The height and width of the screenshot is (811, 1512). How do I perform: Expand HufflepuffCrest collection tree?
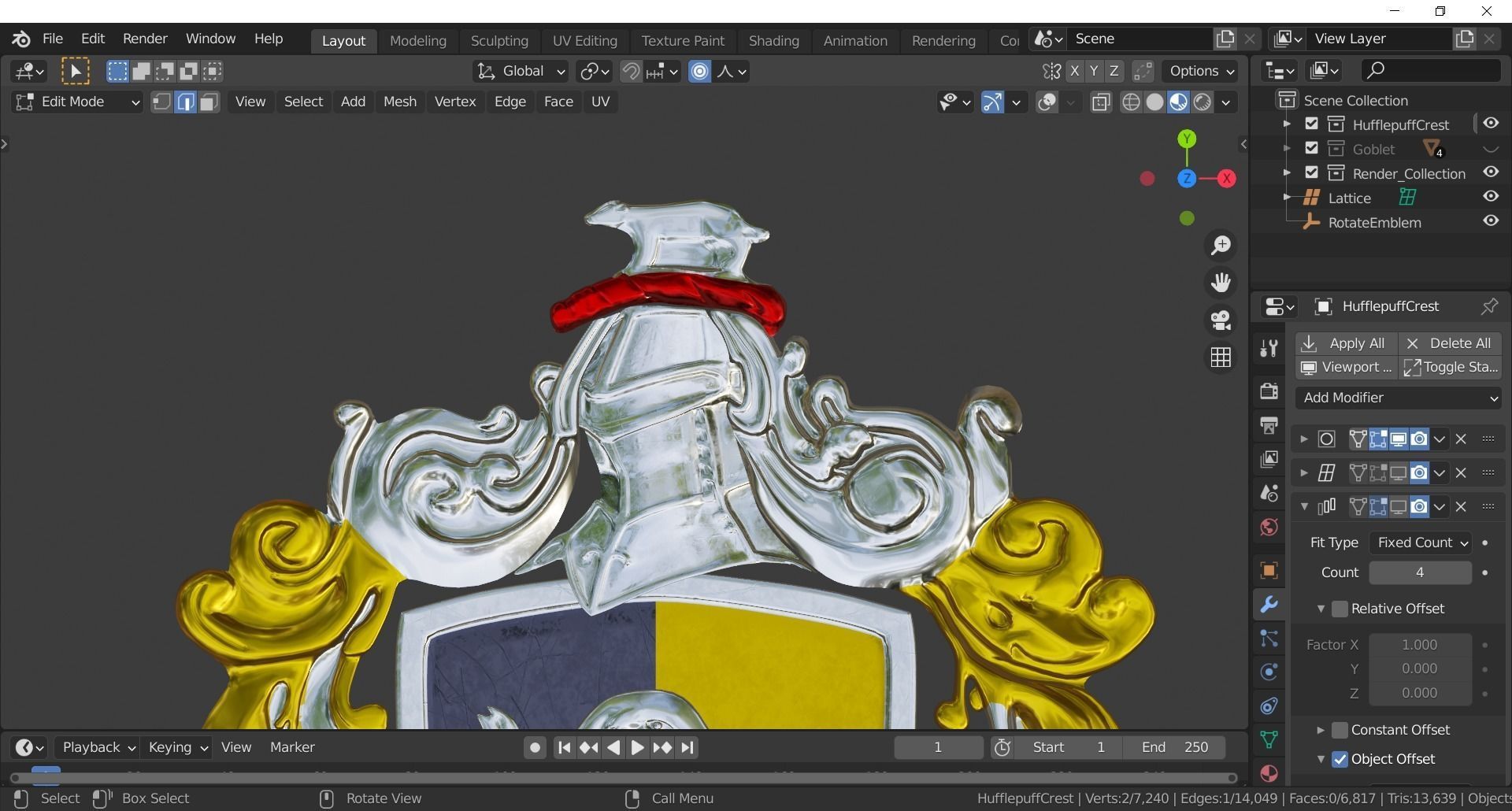pos(1287,124)
